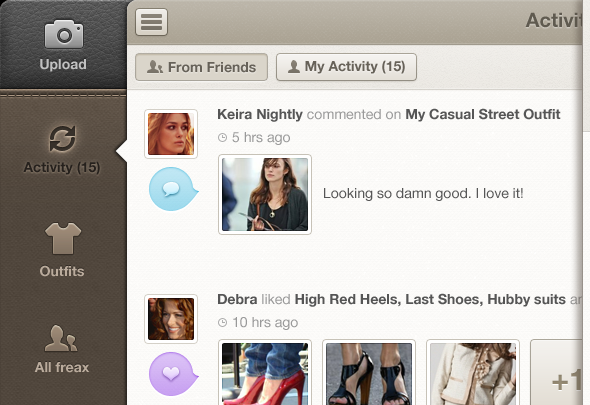Open the All freax people icon
The width and height of the screenshot is (590, 405).
[61, 338]
